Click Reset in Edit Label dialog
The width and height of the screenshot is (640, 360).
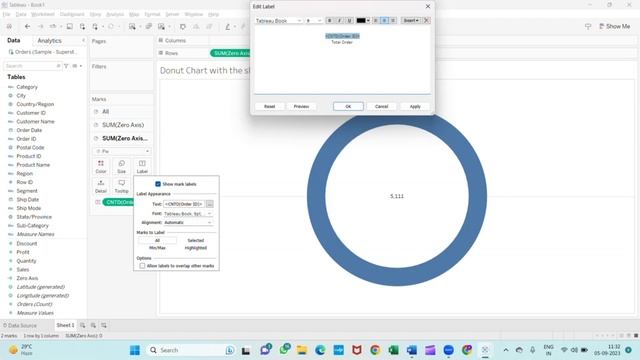pos(269,106)
